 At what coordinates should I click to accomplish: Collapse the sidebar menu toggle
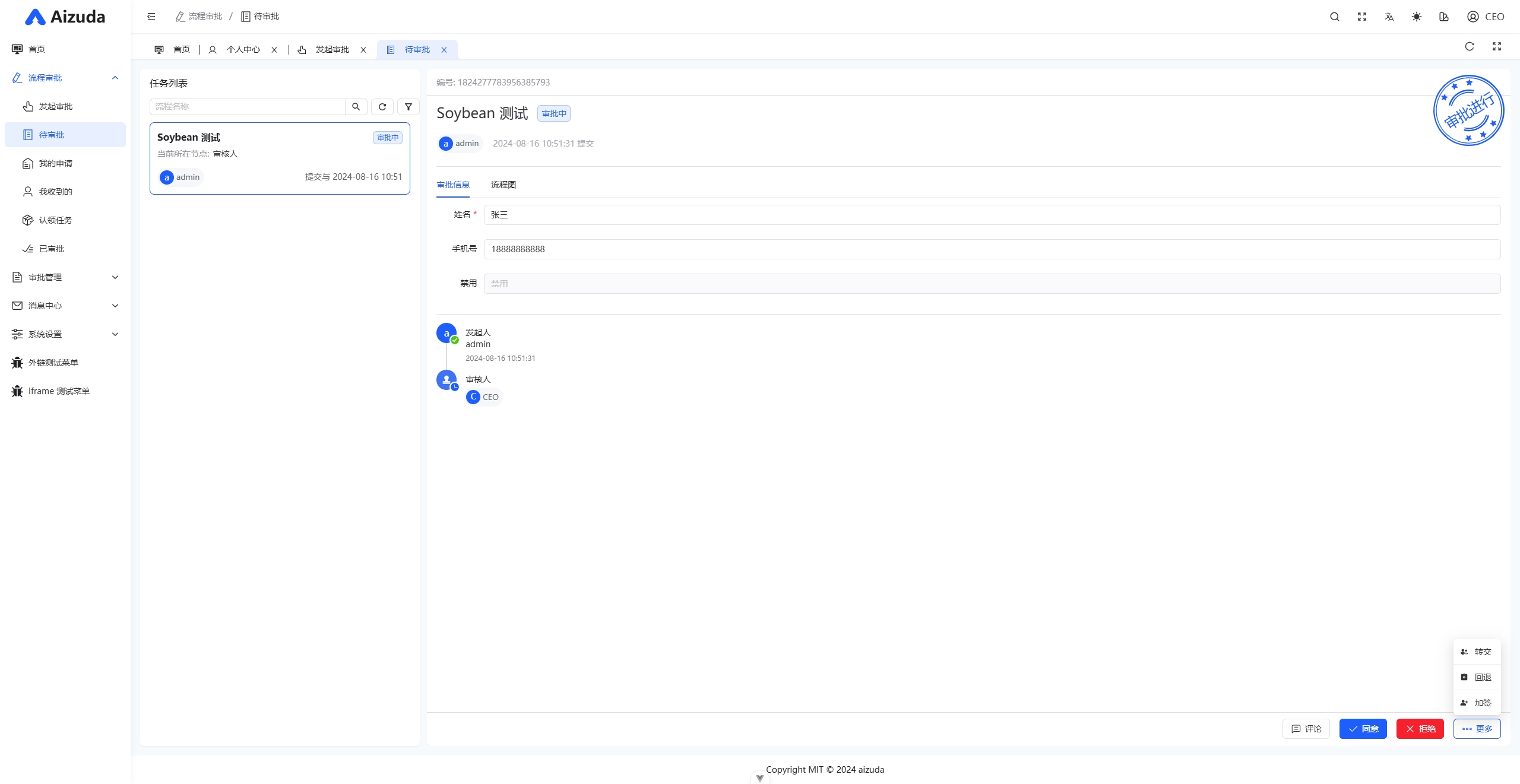point(151,17)
